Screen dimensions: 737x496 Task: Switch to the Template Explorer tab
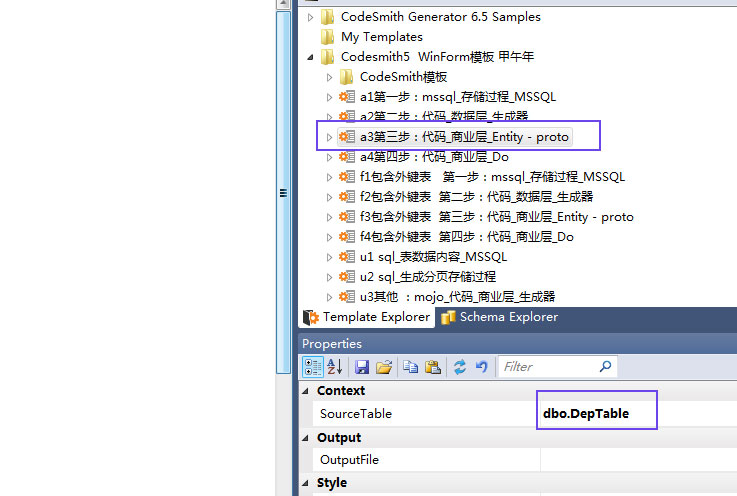[367, 317]
